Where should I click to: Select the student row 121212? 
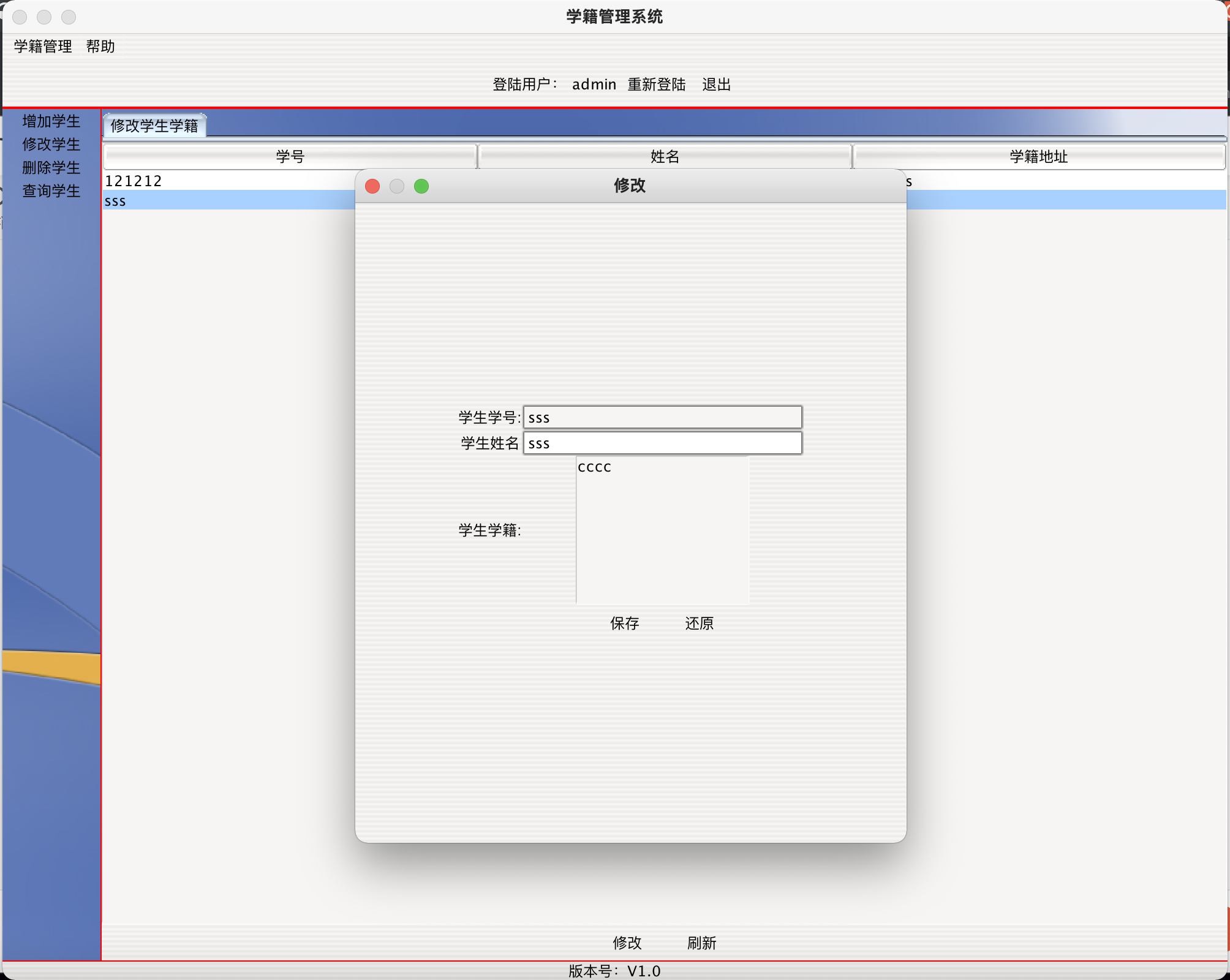184,181
